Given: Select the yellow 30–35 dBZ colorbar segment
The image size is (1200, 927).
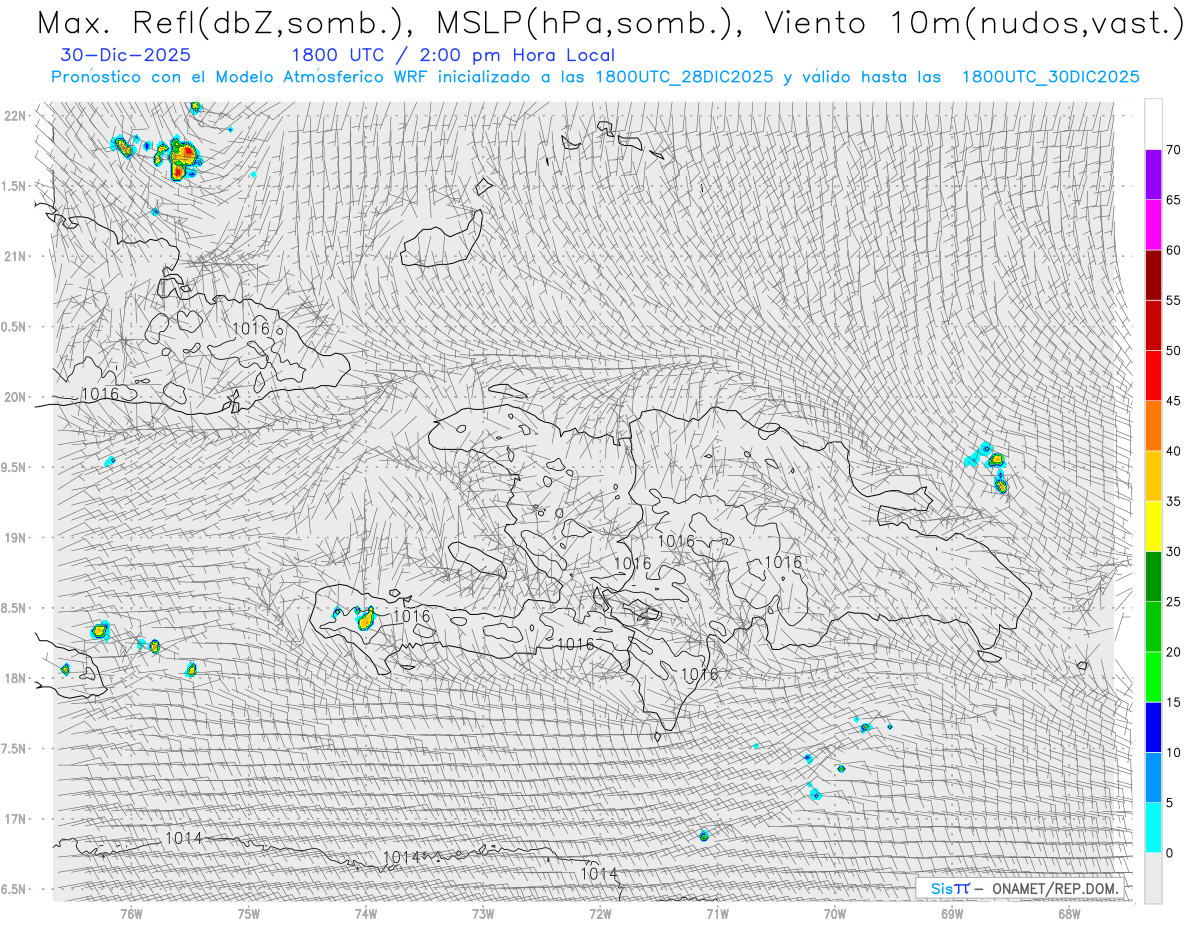Looking at the screenshot, I should (1153, 526).
